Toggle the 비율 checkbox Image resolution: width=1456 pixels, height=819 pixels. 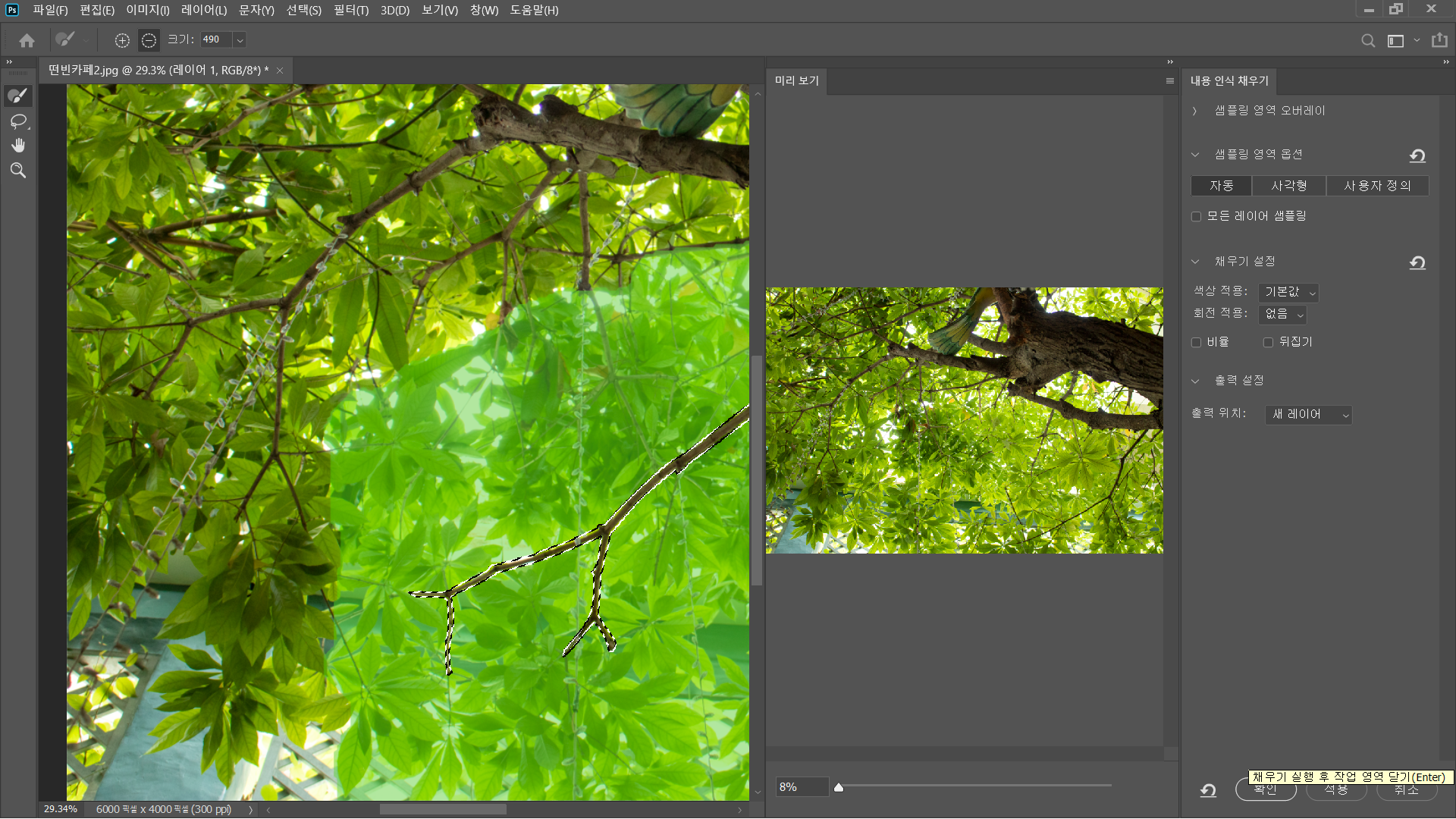(x=1197, y=343)
